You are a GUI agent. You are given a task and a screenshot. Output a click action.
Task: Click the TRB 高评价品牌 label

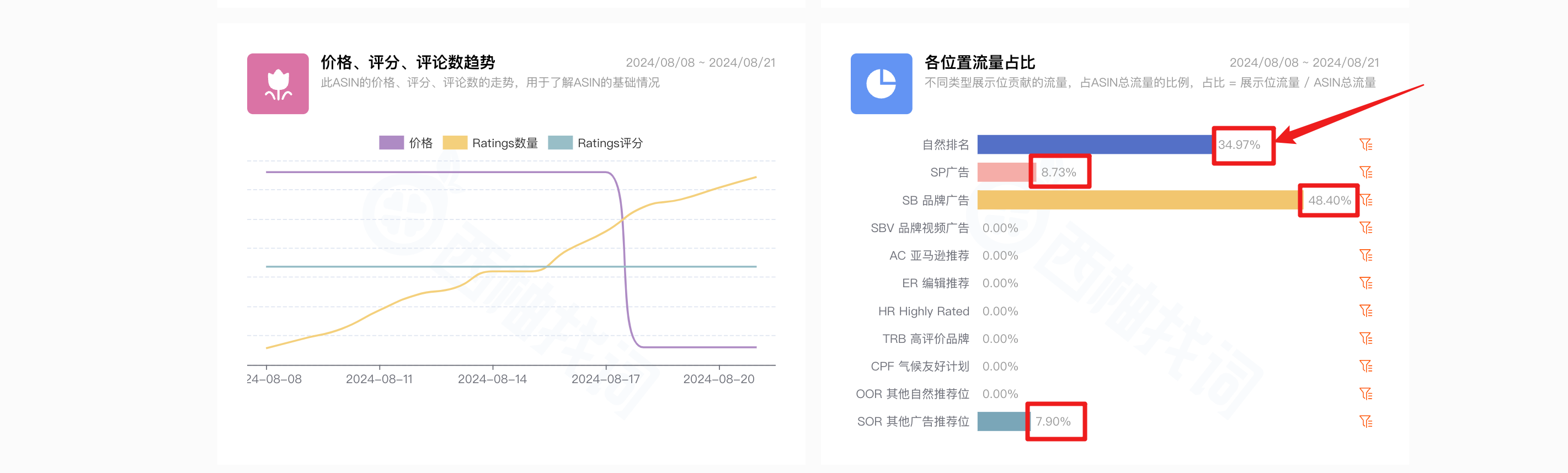click(925, 338)
